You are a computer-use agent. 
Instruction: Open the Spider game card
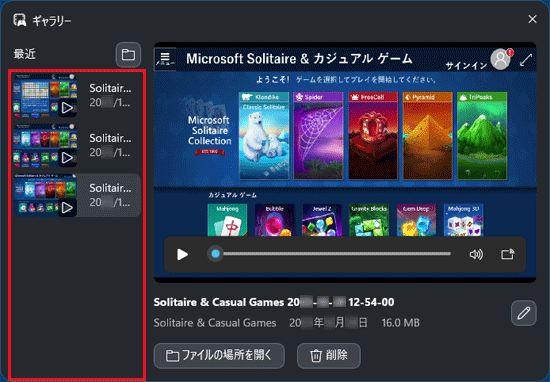[318, 136]
